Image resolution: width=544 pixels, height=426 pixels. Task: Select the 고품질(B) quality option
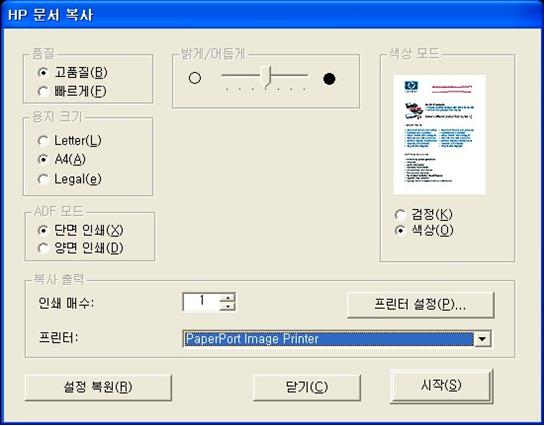point(72,73)
